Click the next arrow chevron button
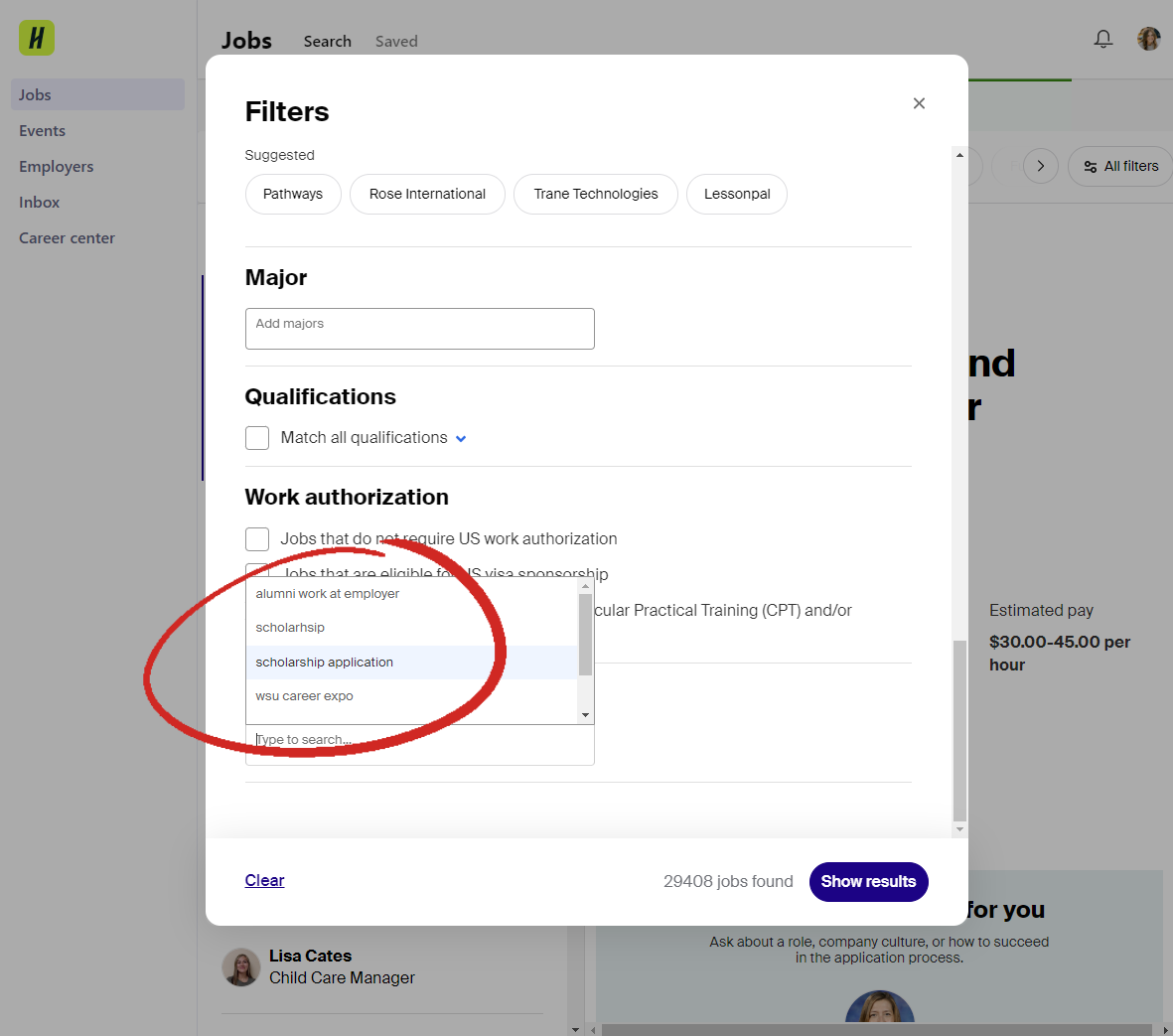Screen dimensions: 1173x1036 click(x=1040, y=166)
